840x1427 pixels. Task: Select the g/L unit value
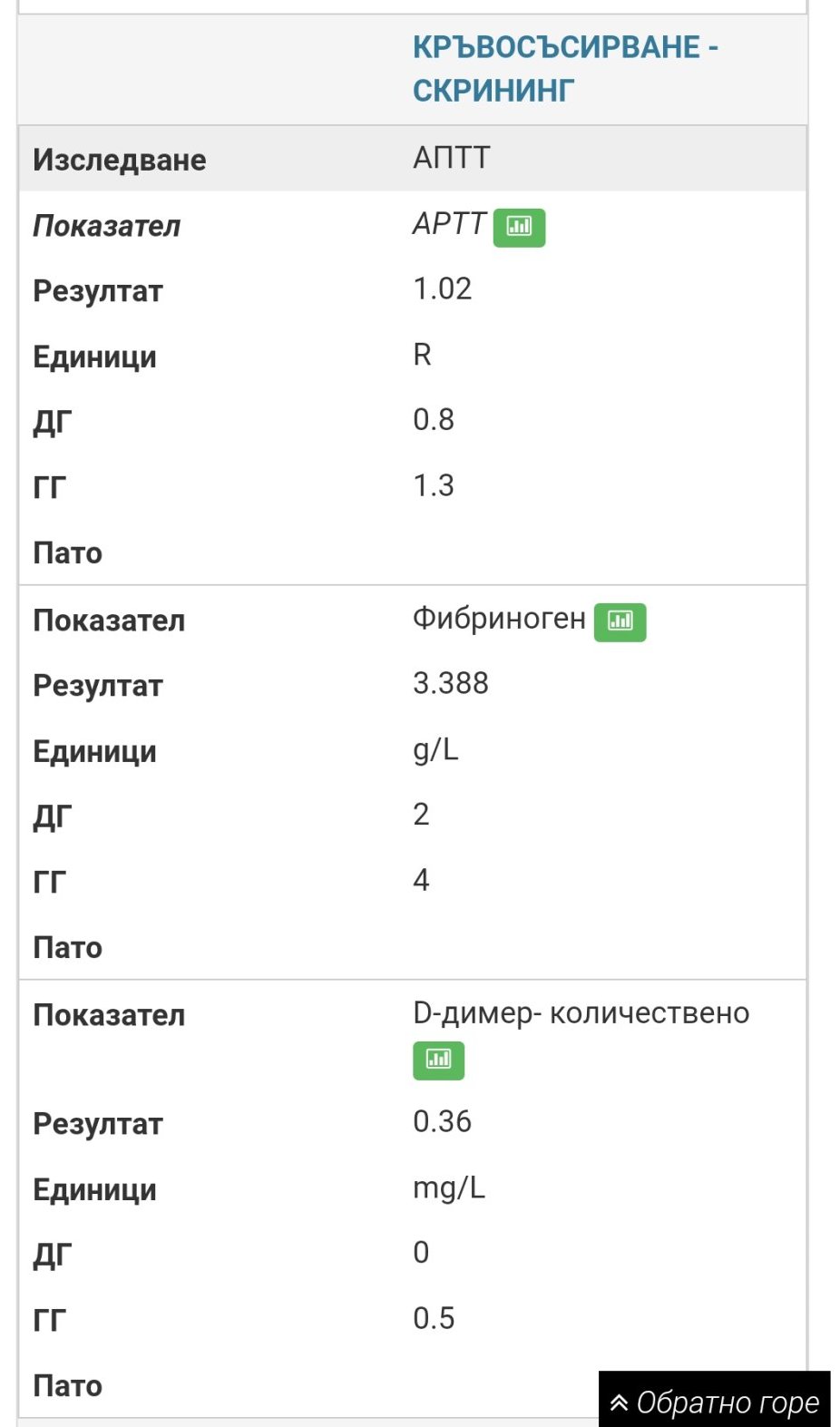click(x=435, y=749)
